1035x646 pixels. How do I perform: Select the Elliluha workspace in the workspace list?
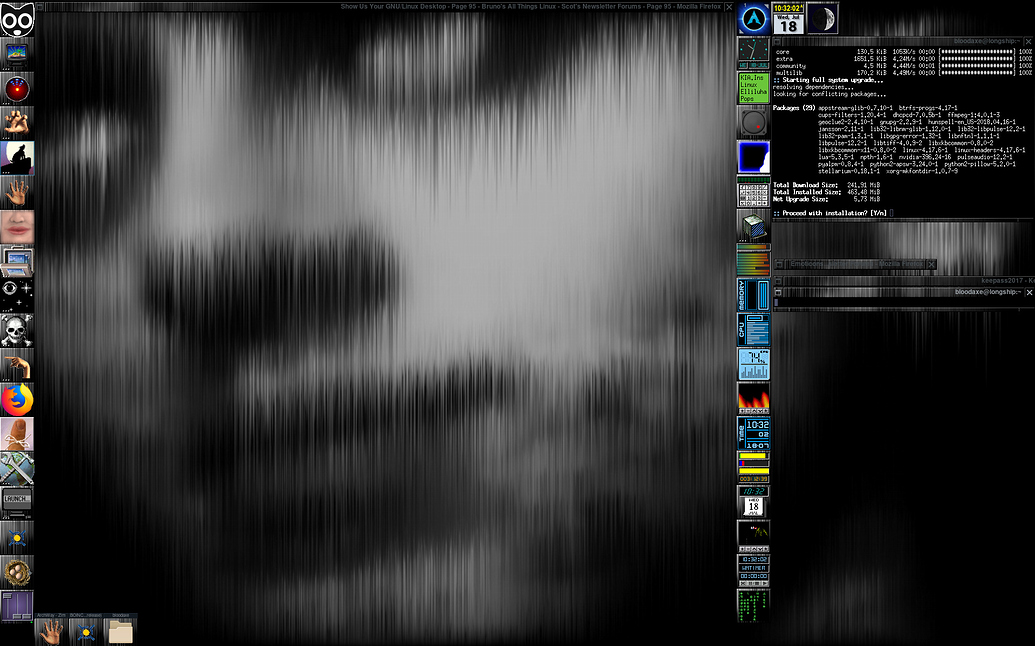pos(753,89)
